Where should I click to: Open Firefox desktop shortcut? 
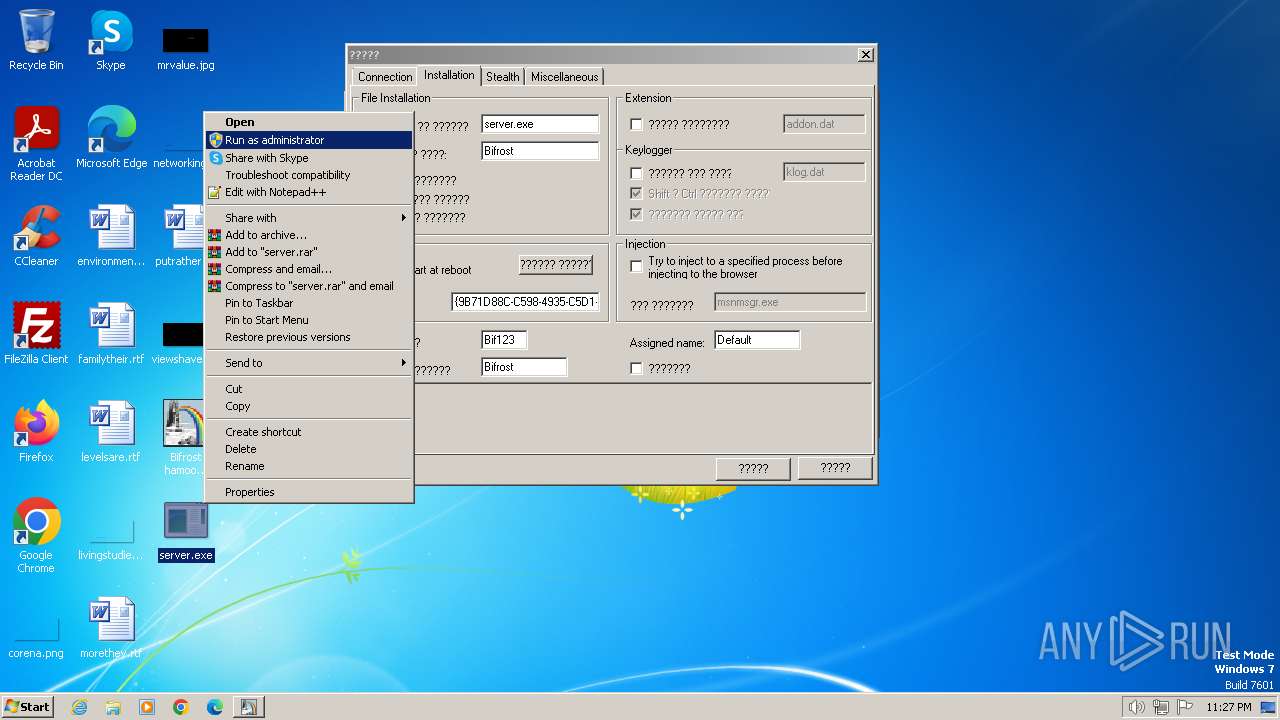coord(36,432)
